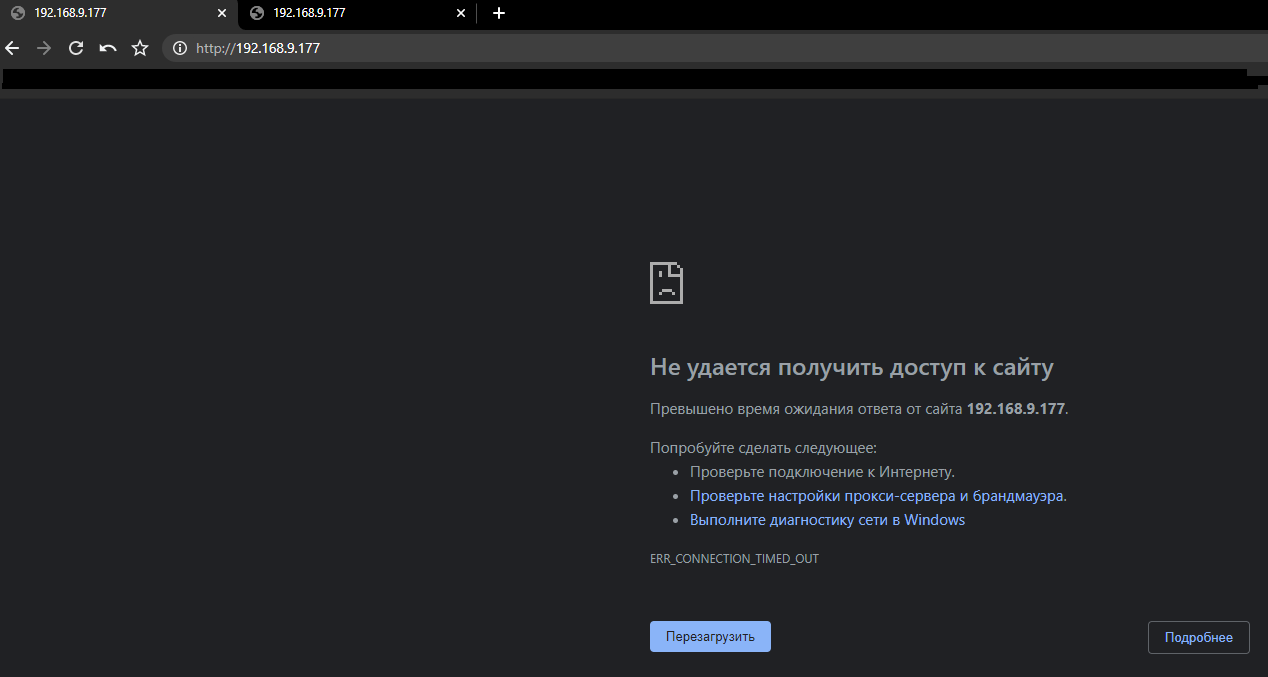Click the Перезагрузить button
This screenshot has width=1268, height=677.
coord(710,637)
